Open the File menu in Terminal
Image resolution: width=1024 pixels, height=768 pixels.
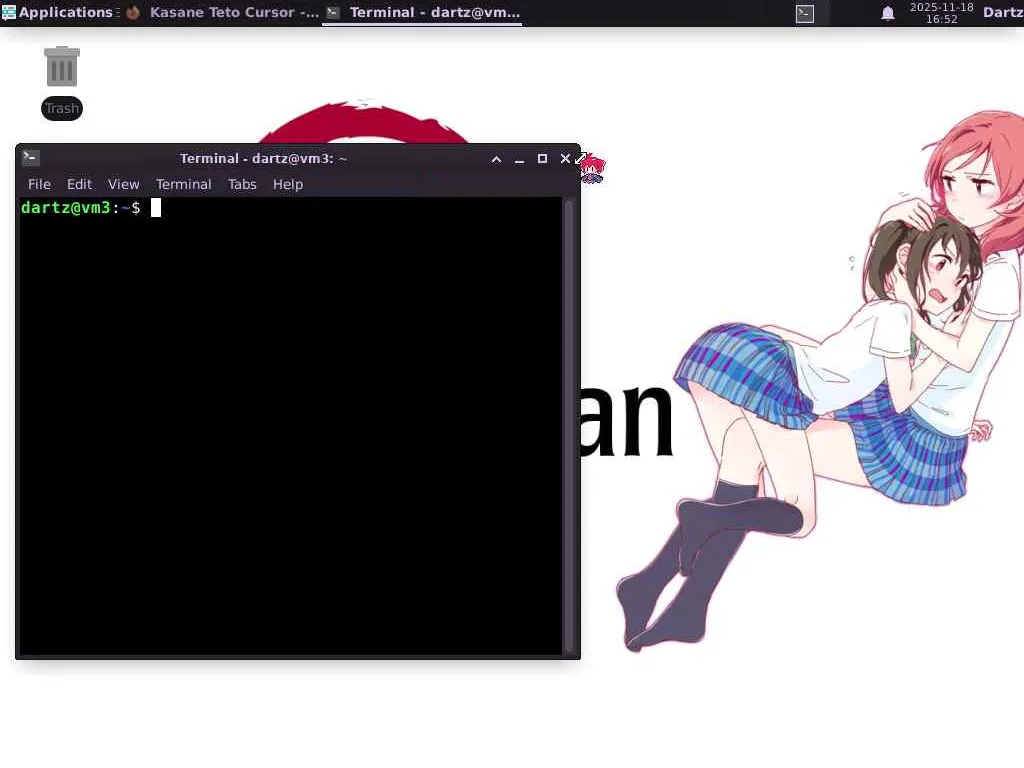click(x=39, y=184)
